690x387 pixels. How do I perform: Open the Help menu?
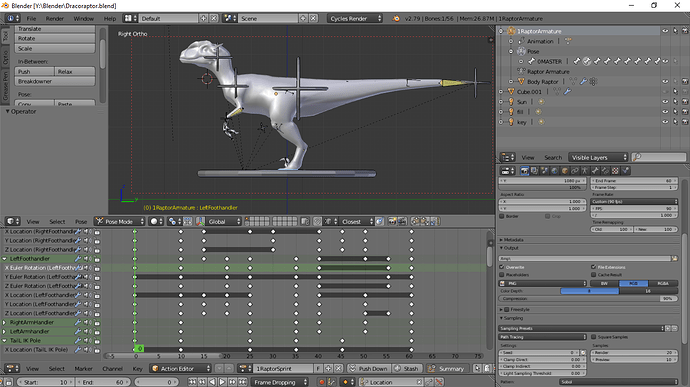[110, 18]
